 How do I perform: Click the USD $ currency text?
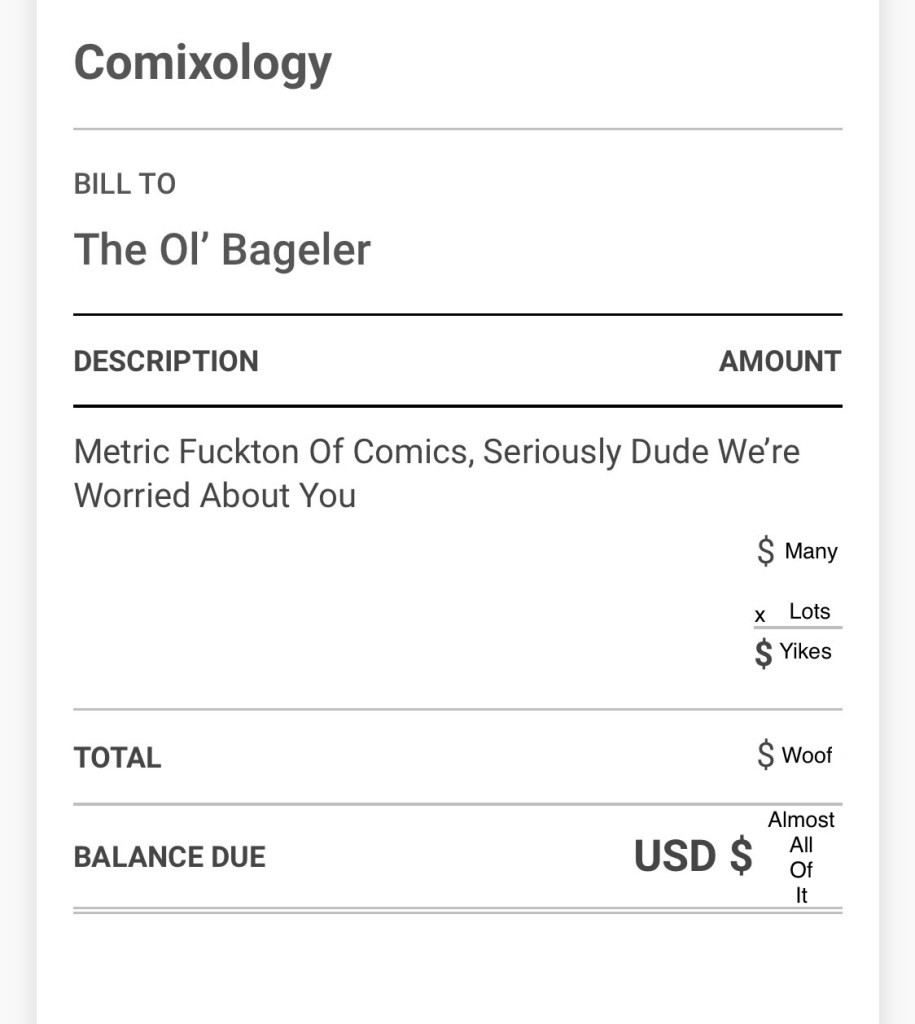click(x=693, y=857)
